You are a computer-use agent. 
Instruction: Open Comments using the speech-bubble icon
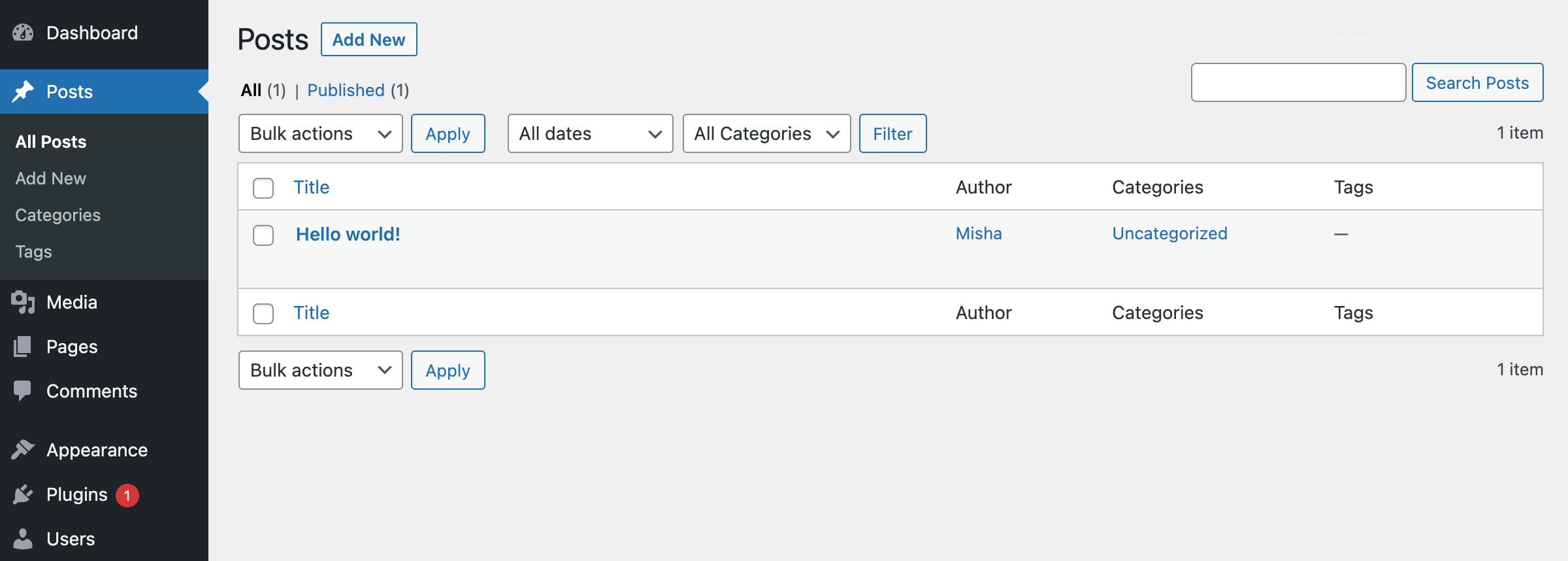(x=23, y=391)
